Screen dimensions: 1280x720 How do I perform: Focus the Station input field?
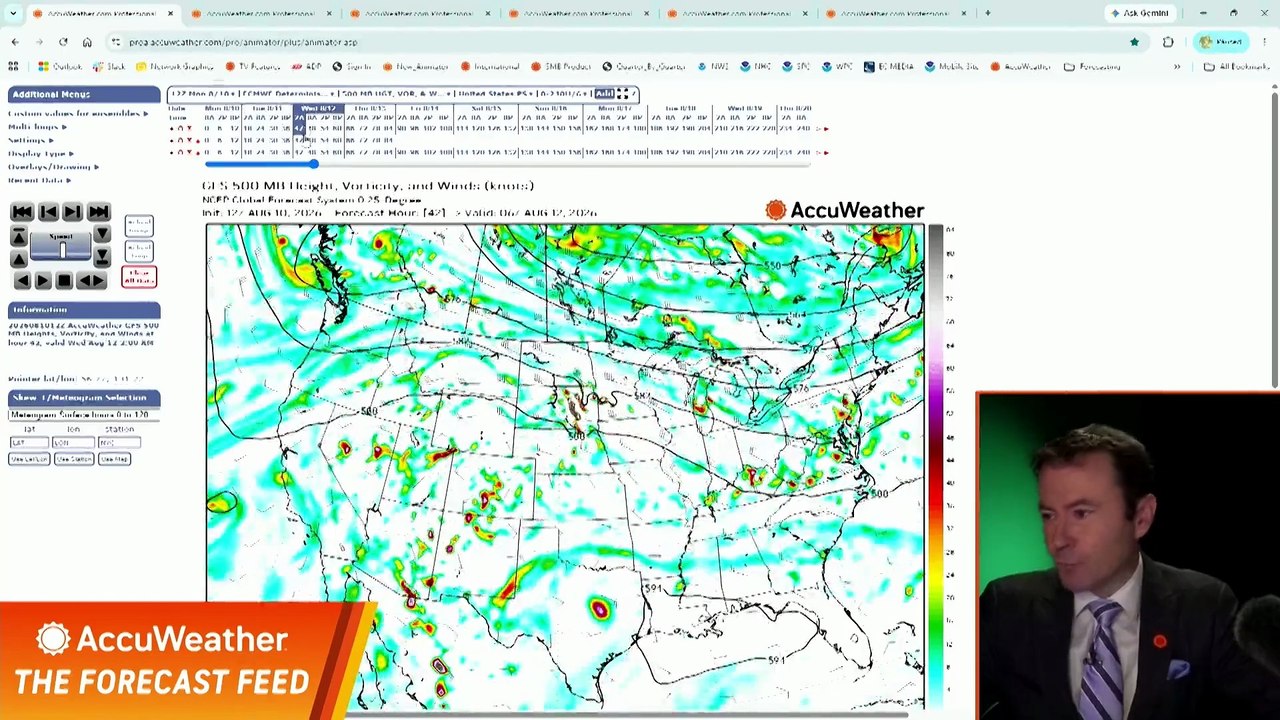coord(119,442)
